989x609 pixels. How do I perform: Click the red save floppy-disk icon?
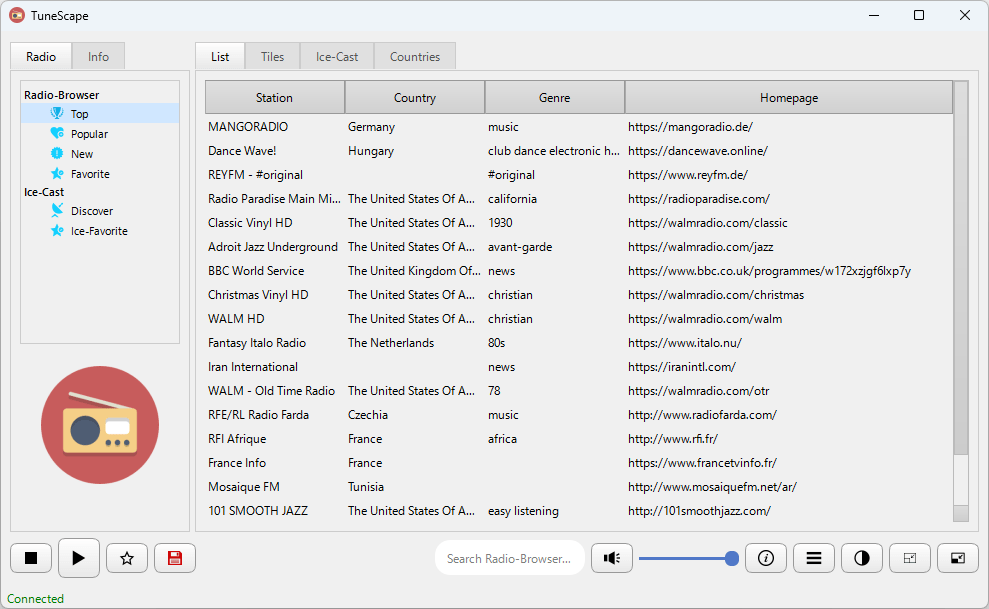point(175,558)
